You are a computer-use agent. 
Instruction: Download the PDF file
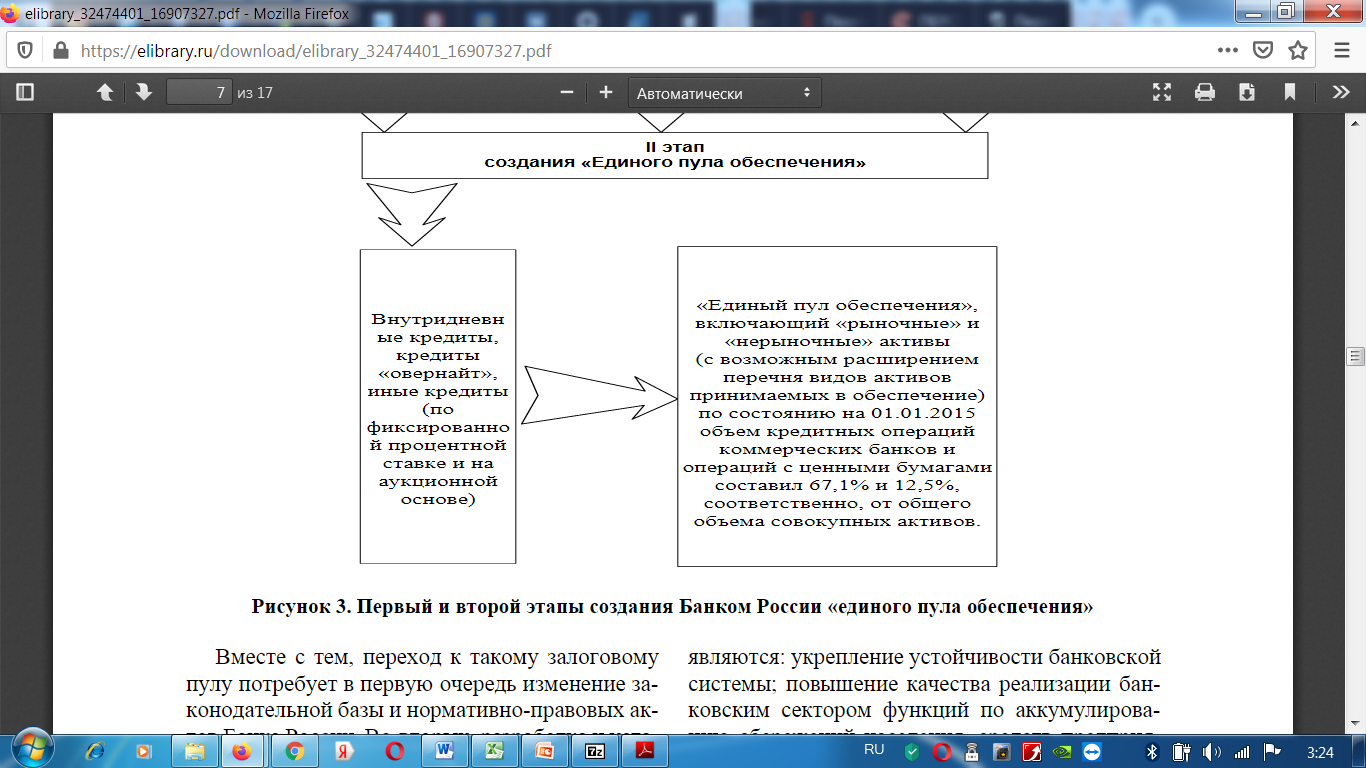1247,93
